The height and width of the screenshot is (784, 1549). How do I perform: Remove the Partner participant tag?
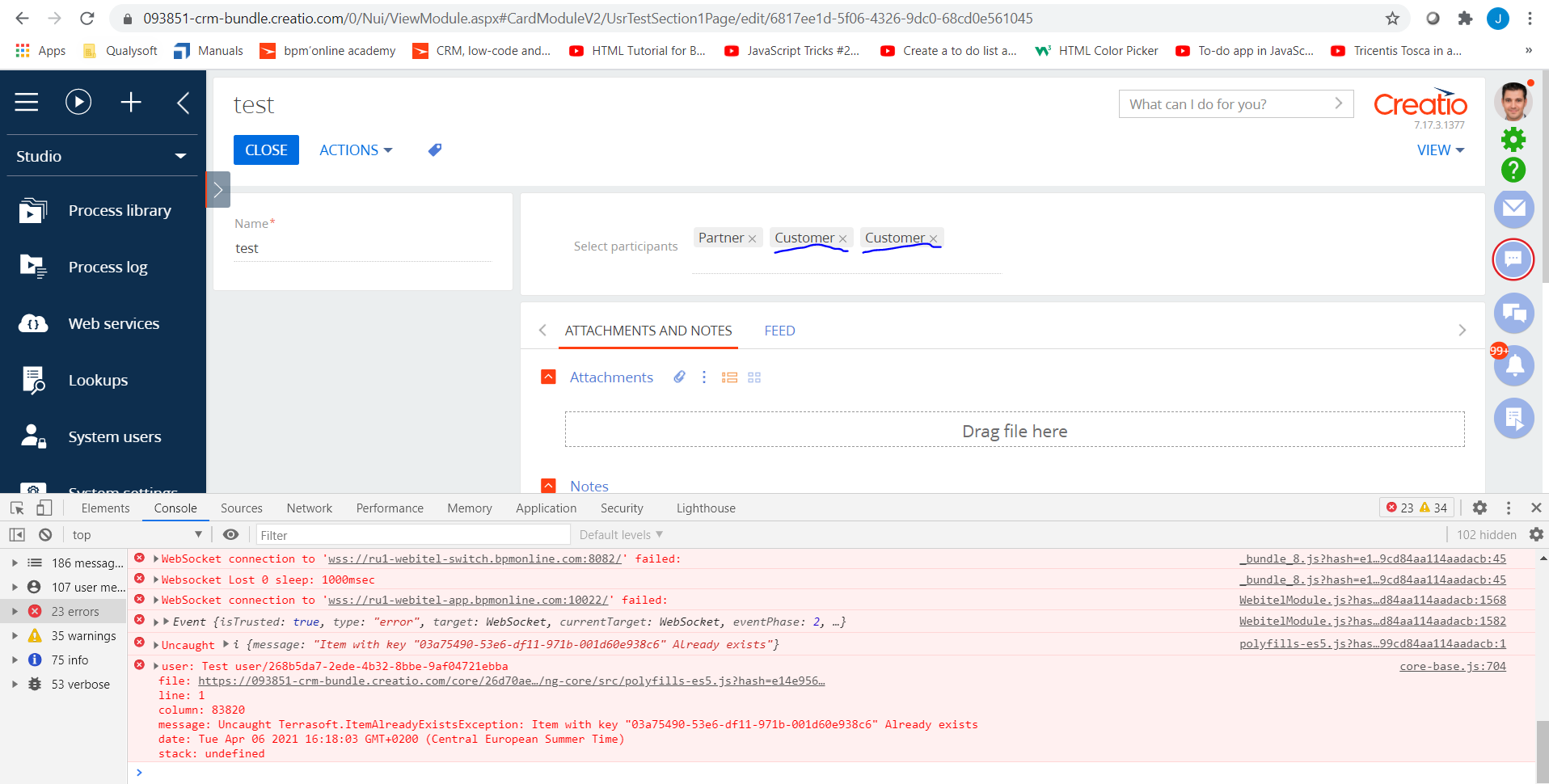[752, 239]
